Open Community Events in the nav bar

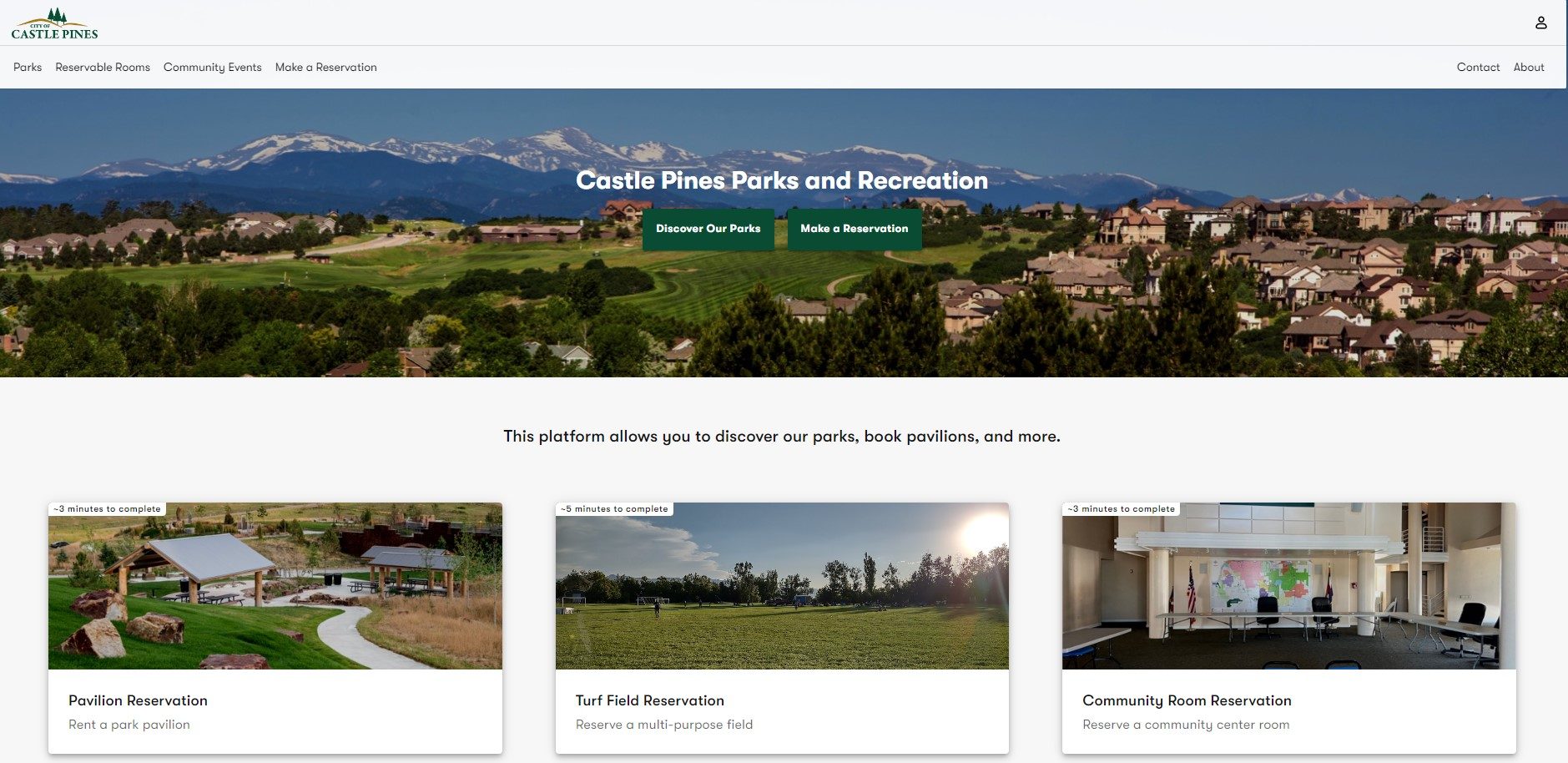213,67
